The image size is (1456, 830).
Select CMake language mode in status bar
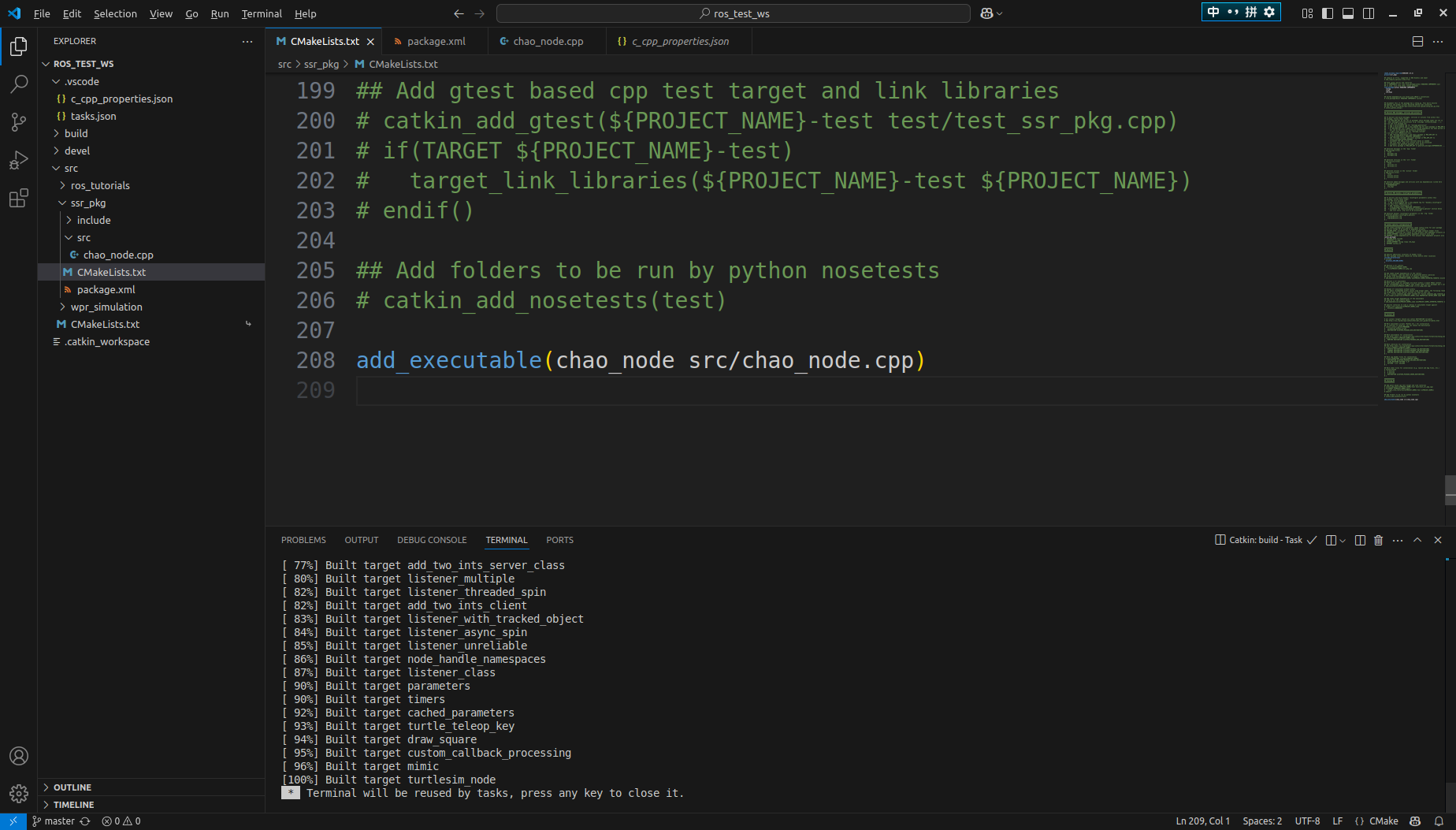click(x=1384, y=821)
